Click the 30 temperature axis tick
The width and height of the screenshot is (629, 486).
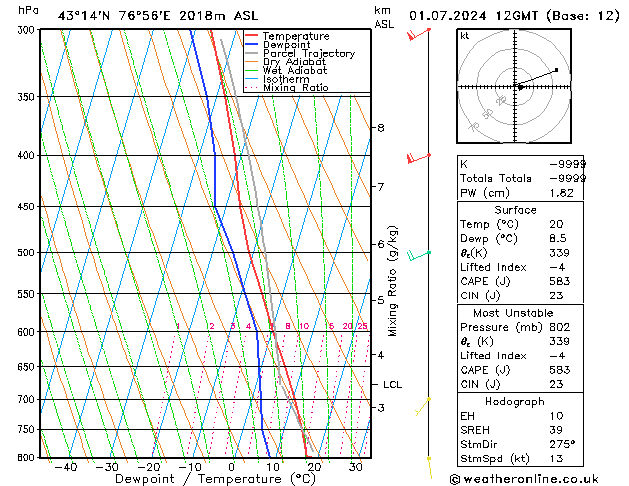pyautogui.click(x=356, y=467)
